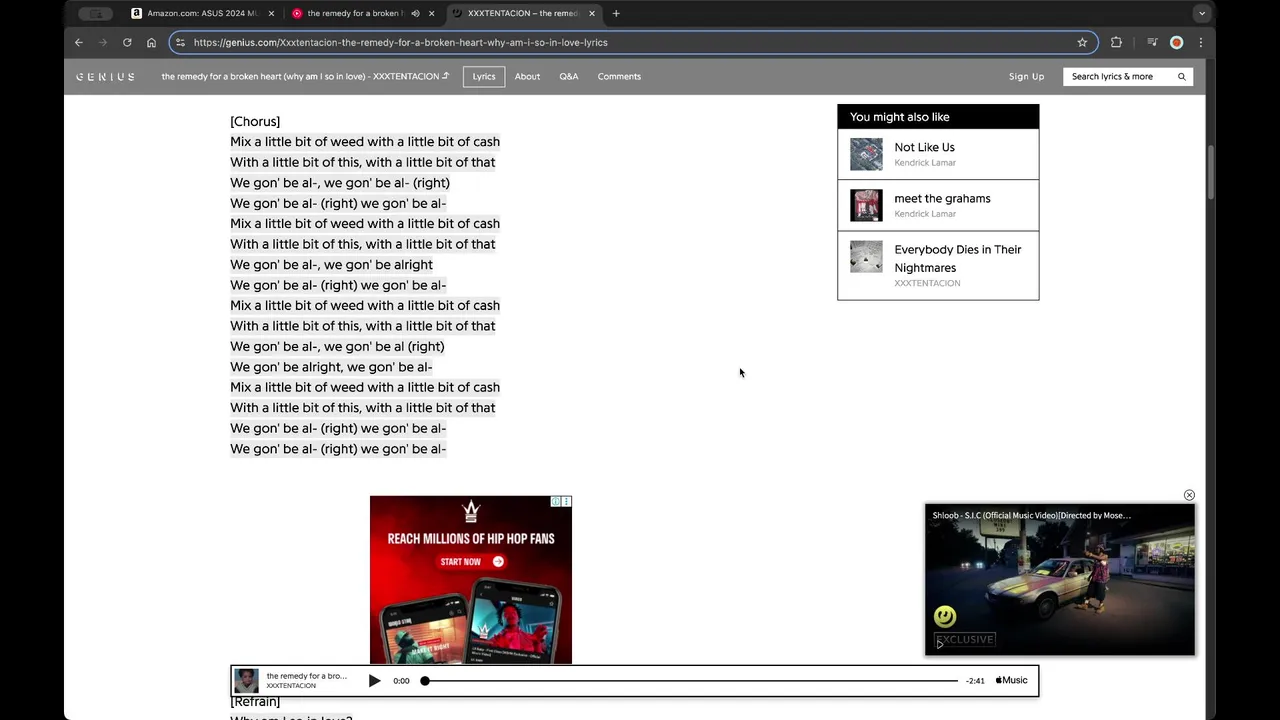Open the browser home page icon
The height and width of the screenshot is (720, 1280).
coord(151,42)
